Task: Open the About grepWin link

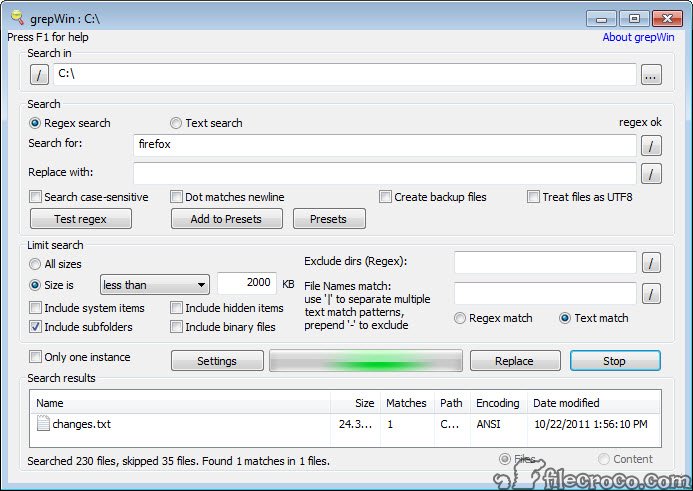Action: pos(638,37)
